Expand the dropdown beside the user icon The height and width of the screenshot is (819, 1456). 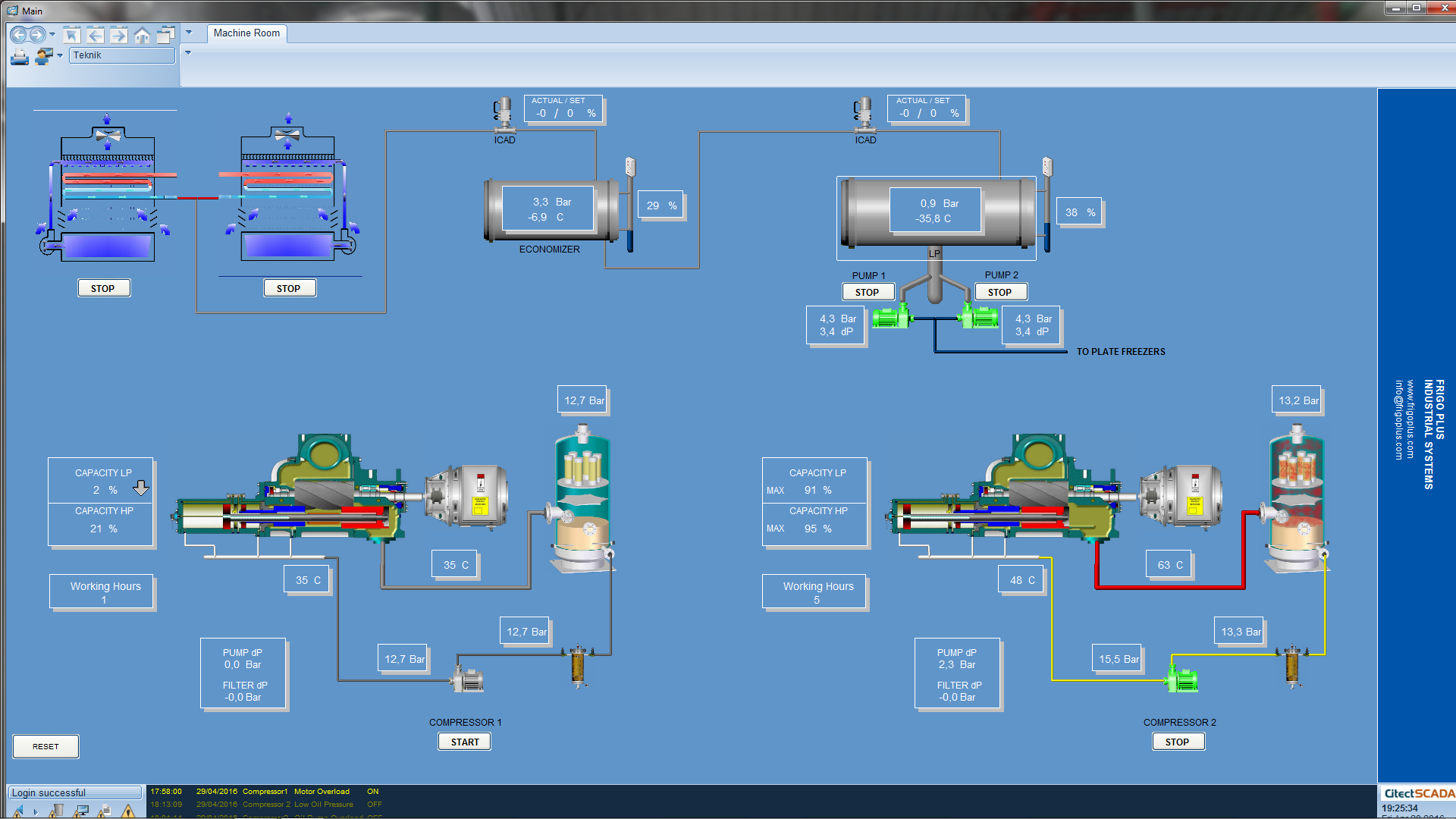click(x=60, y=56)
